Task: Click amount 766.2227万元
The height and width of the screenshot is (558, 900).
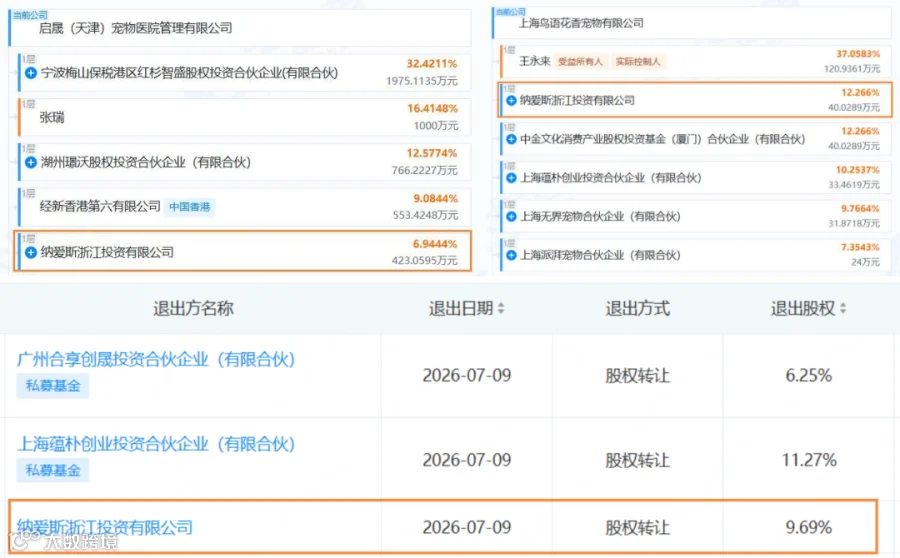Action: (x=425, y=170)
